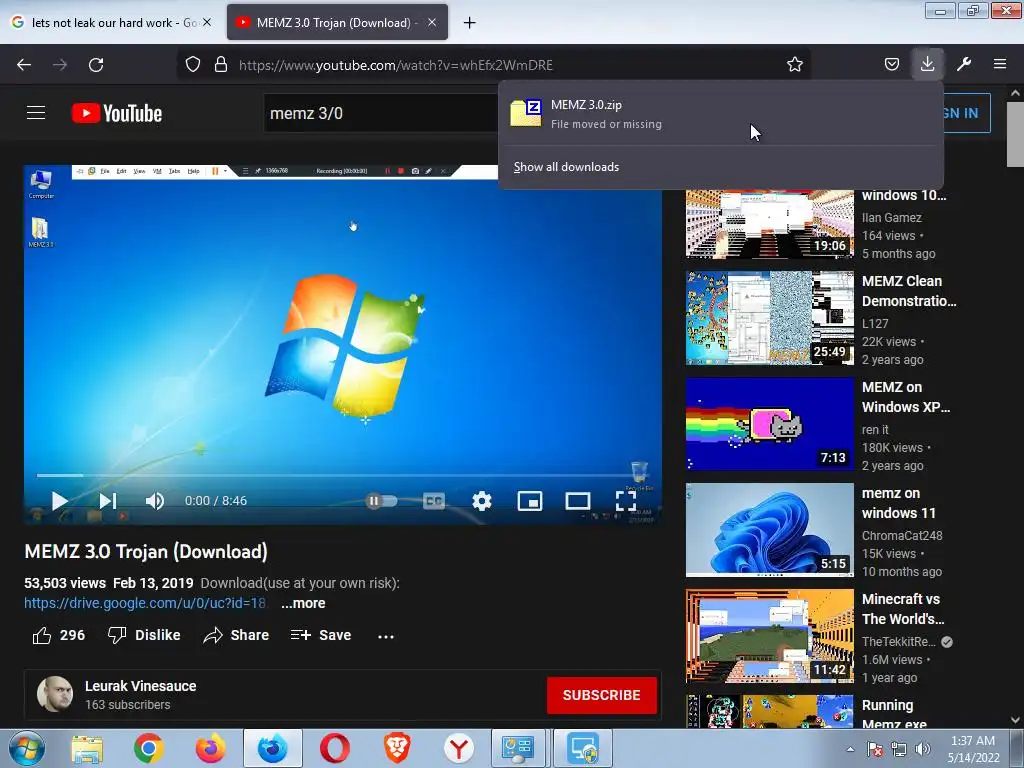Subscribe to Leurak Vinesauce channel
The height and width of the screenshot is (768, 1024).
coord(601,696)
